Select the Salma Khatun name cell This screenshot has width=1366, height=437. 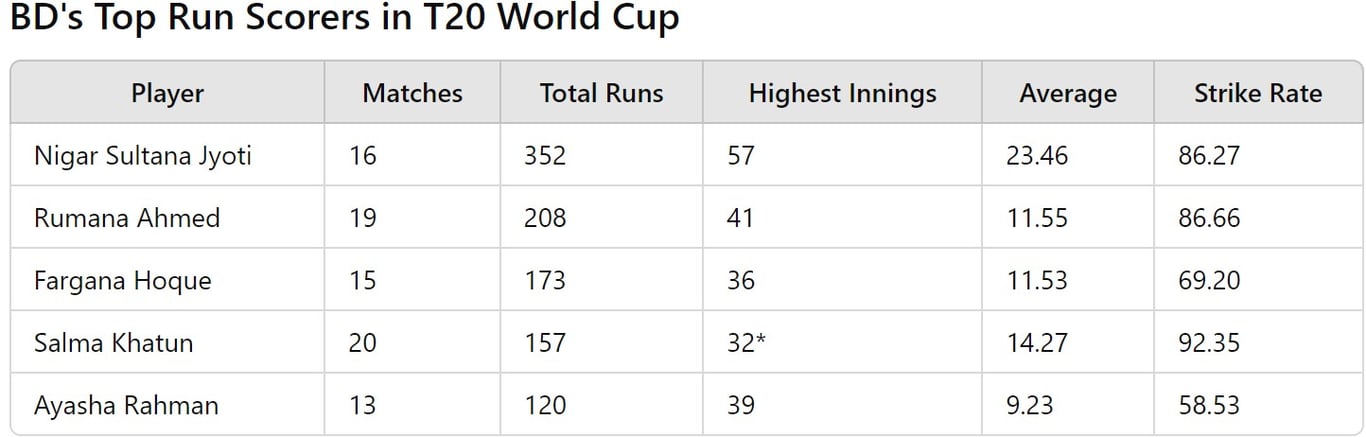[x=113, y=343]
